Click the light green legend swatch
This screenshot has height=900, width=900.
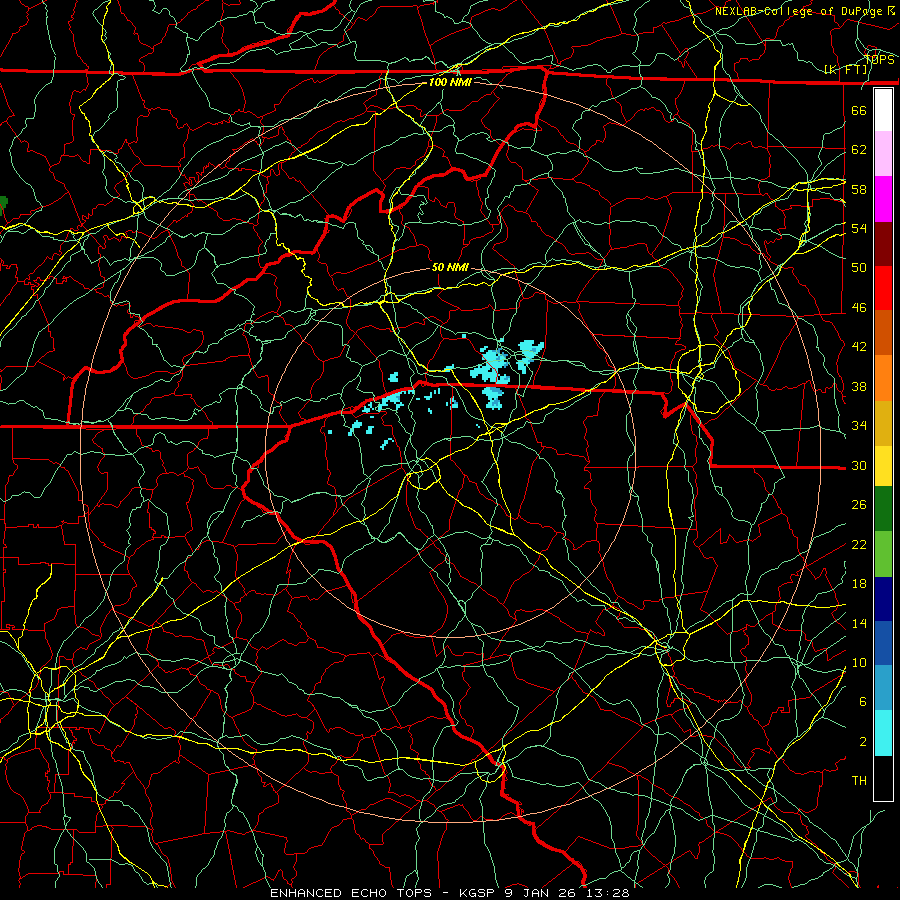883,553
